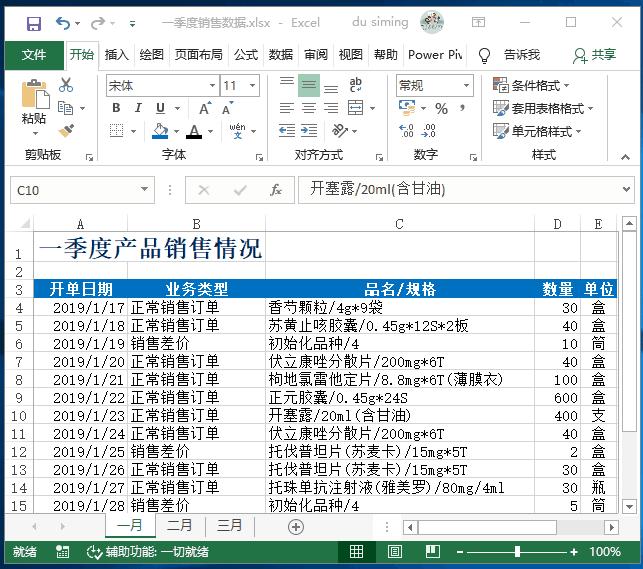Click the 100% zoom level
Viewport: 643px width, 569px height.
point(605,552)
